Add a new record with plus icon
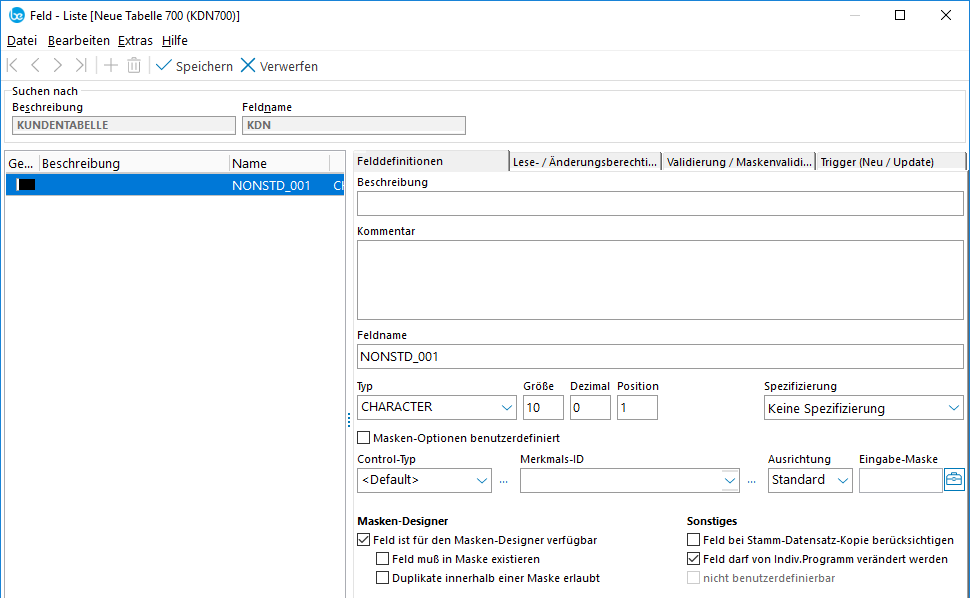The width and height of the screenshot is (970, 598). [110, 66]
